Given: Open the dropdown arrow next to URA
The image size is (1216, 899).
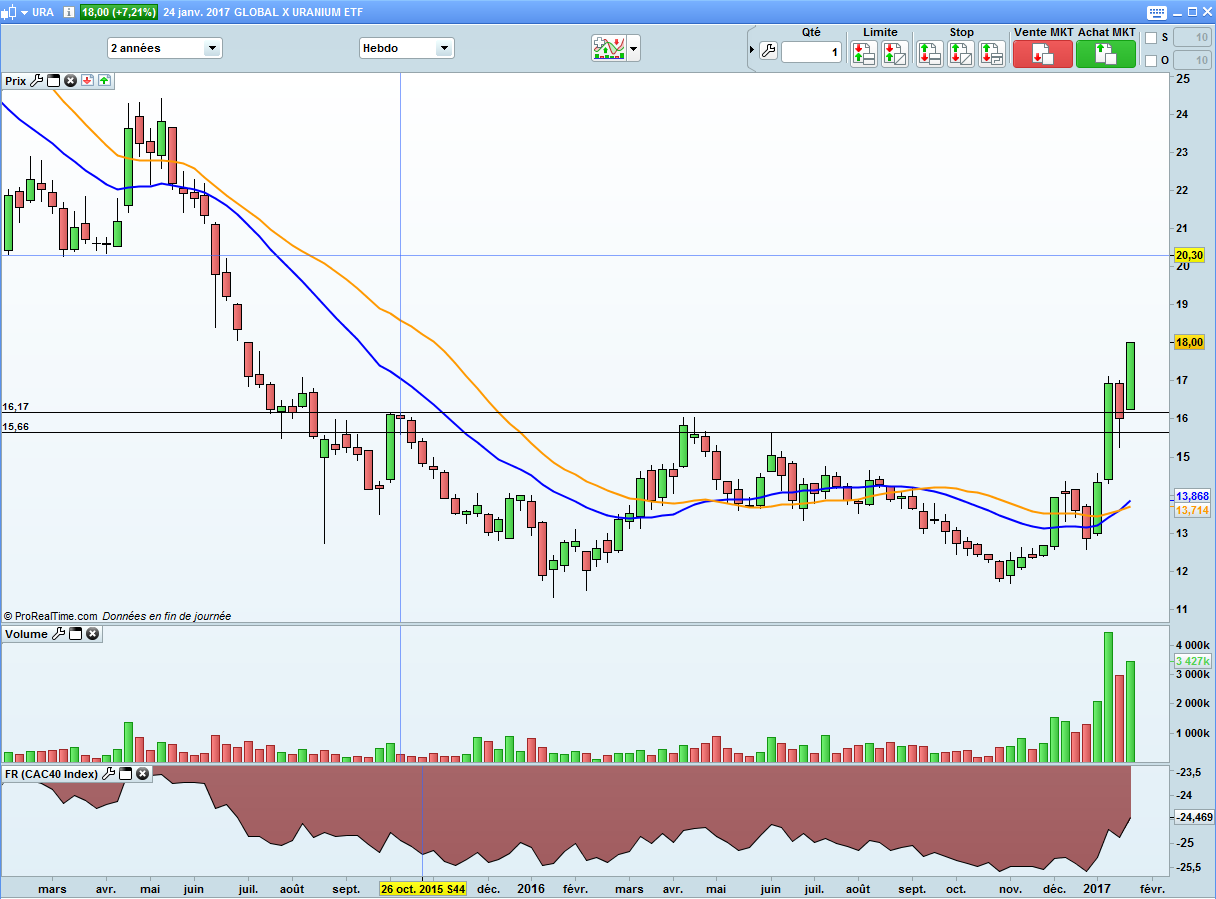Looking at the screenshot, I should [24, 11].
